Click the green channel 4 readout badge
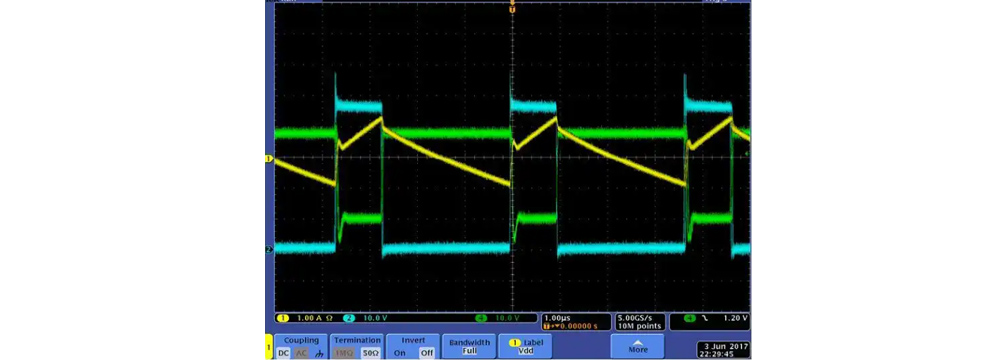This screenshot has width=1000, height=360. [x=480, y=317]
